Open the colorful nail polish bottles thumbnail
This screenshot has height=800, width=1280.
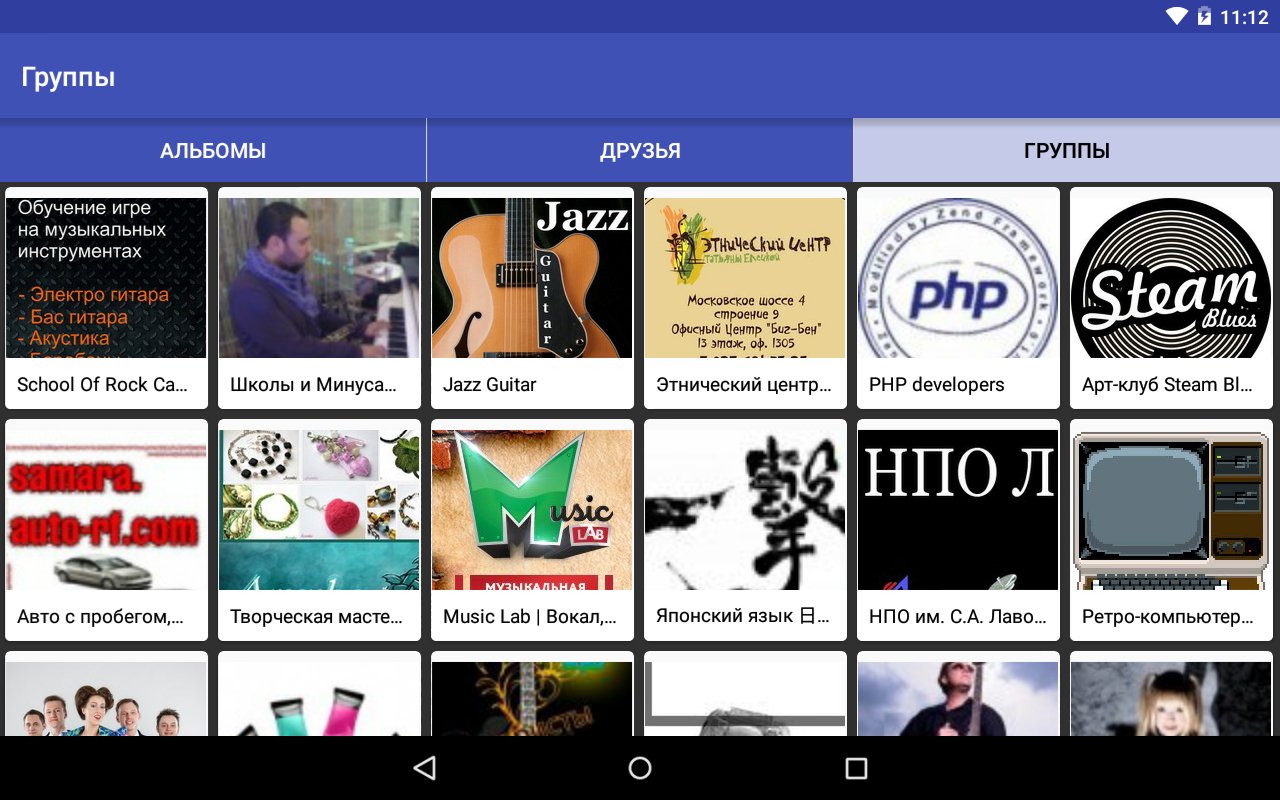[x=319, y=699]
